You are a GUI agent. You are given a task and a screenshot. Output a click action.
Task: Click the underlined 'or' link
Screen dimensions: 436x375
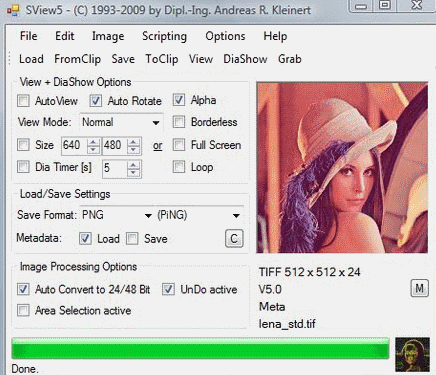point(157,146)
